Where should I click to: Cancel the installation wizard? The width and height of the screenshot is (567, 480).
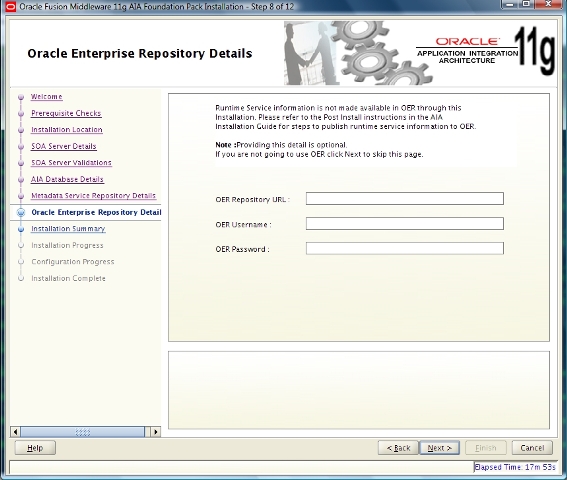(532, 448)
